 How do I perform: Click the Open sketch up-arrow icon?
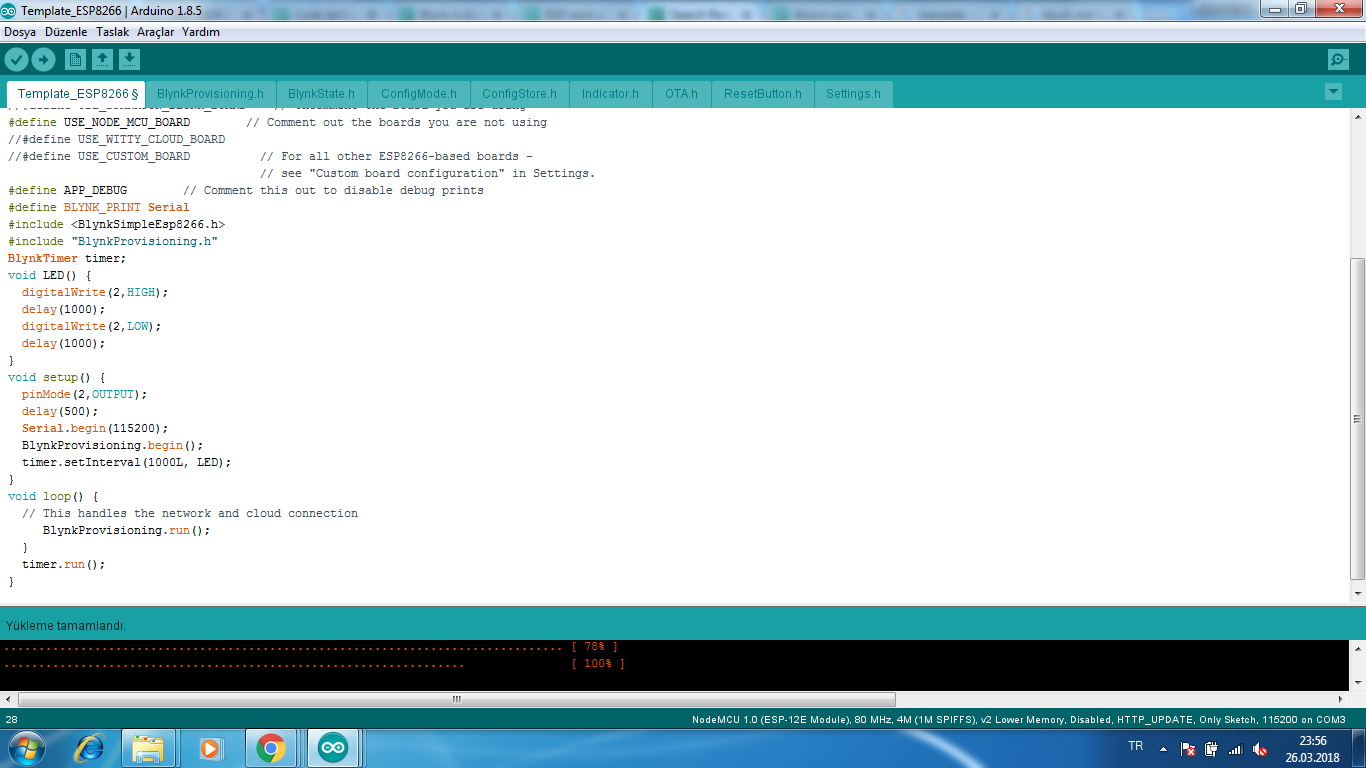tap(102, 60)
